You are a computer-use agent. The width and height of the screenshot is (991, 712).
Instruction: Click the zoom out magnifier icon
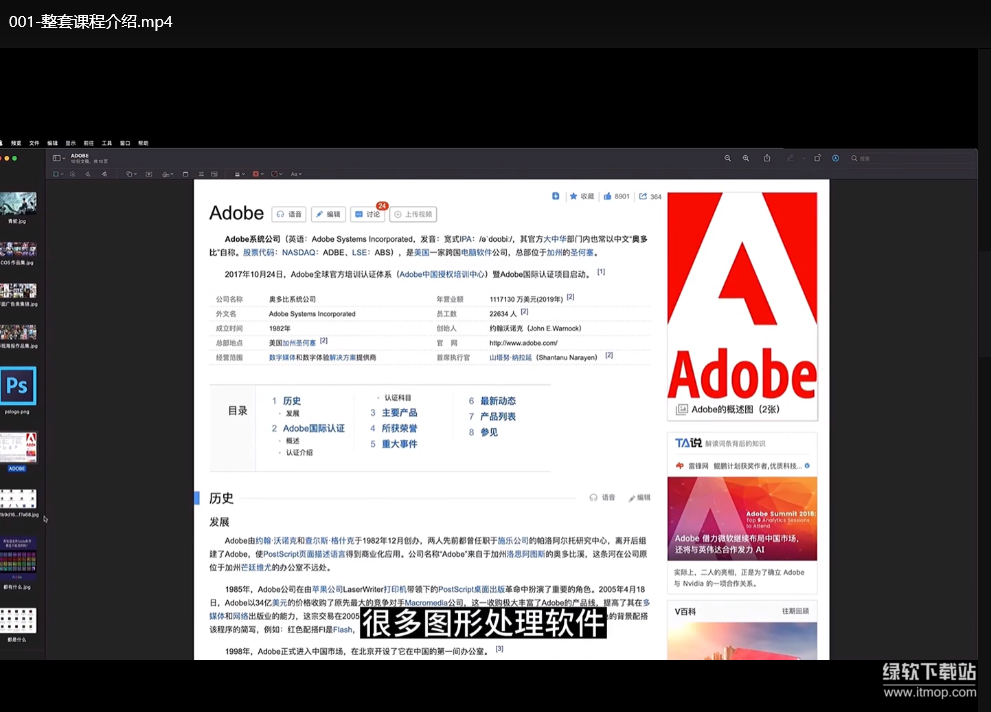coord(727,158)
